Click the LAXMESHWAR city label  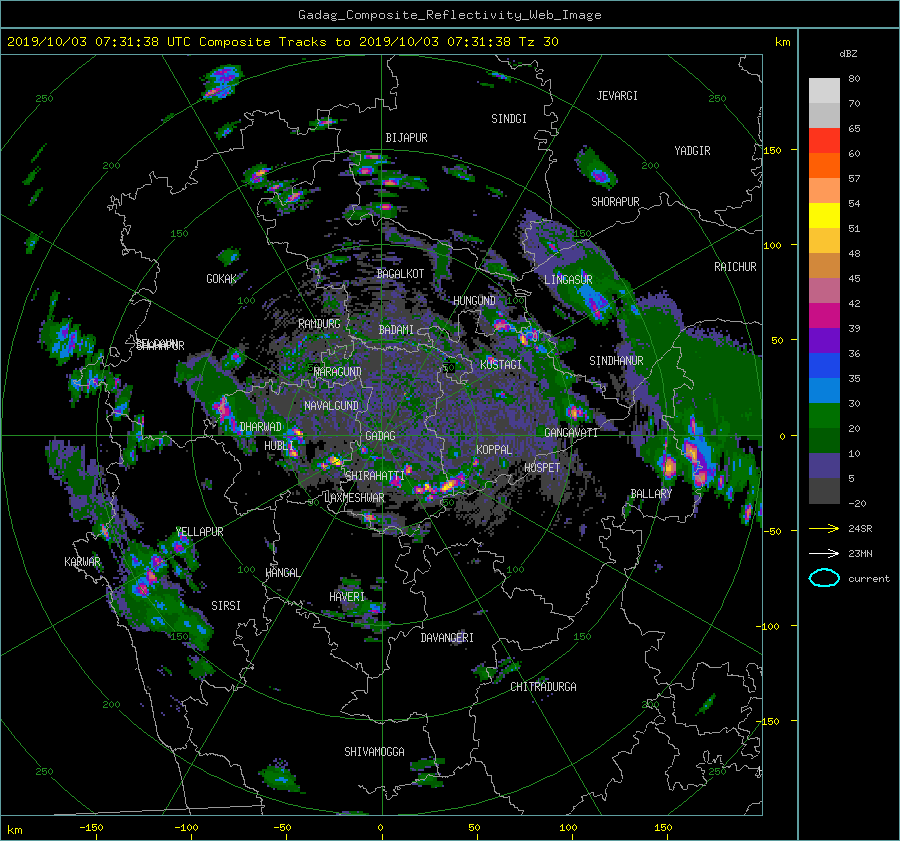click(354, 498)
